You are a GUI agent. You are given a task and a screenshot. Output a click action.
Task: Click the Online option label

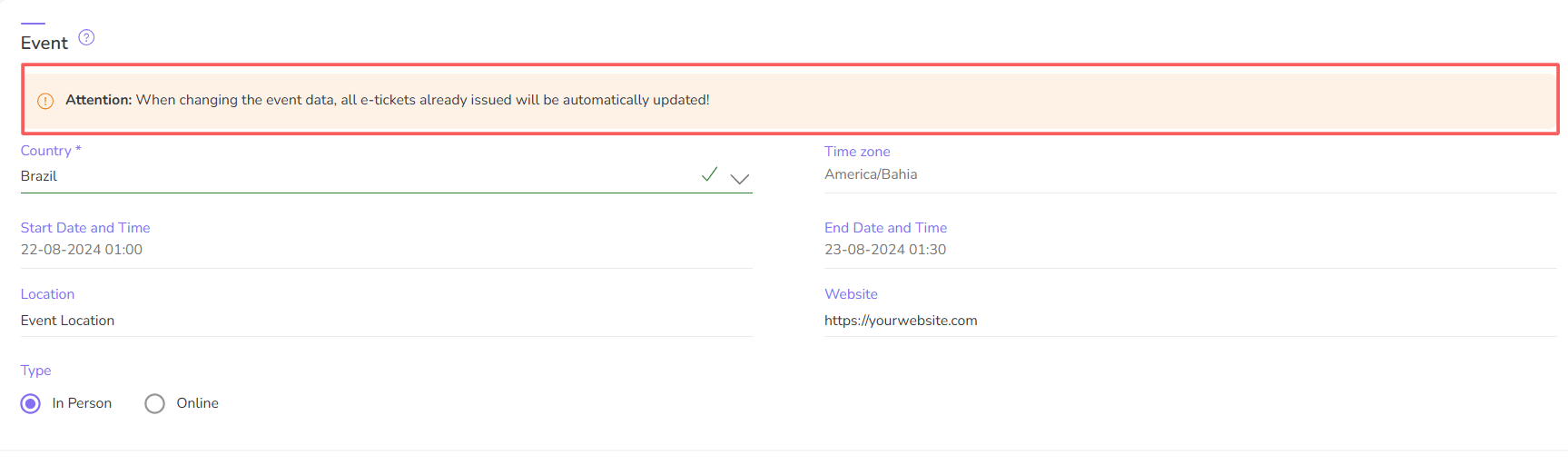[x=197, y=403]
